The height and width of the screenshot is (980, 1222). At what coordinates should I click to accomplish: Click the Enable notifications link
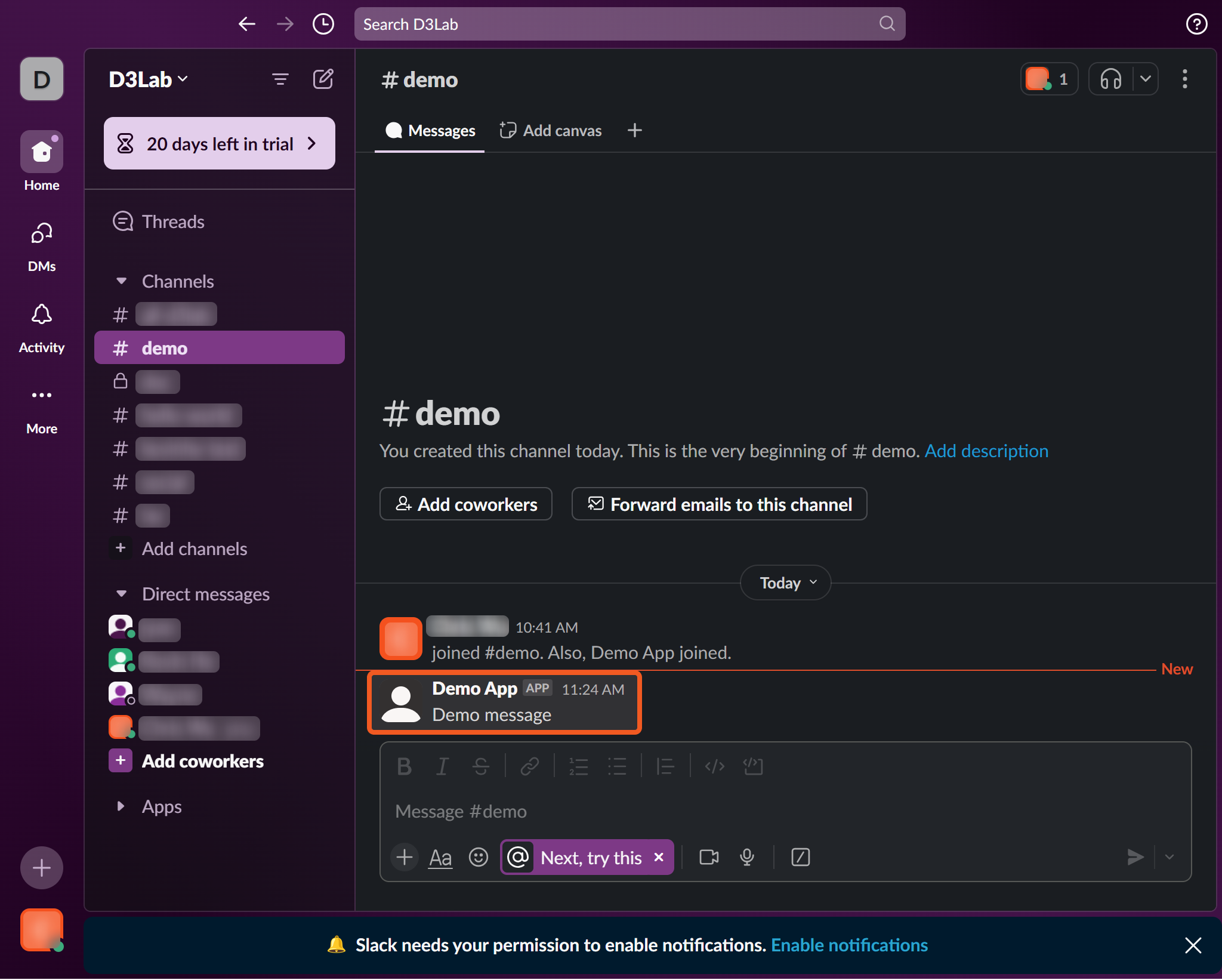[849, 945]
